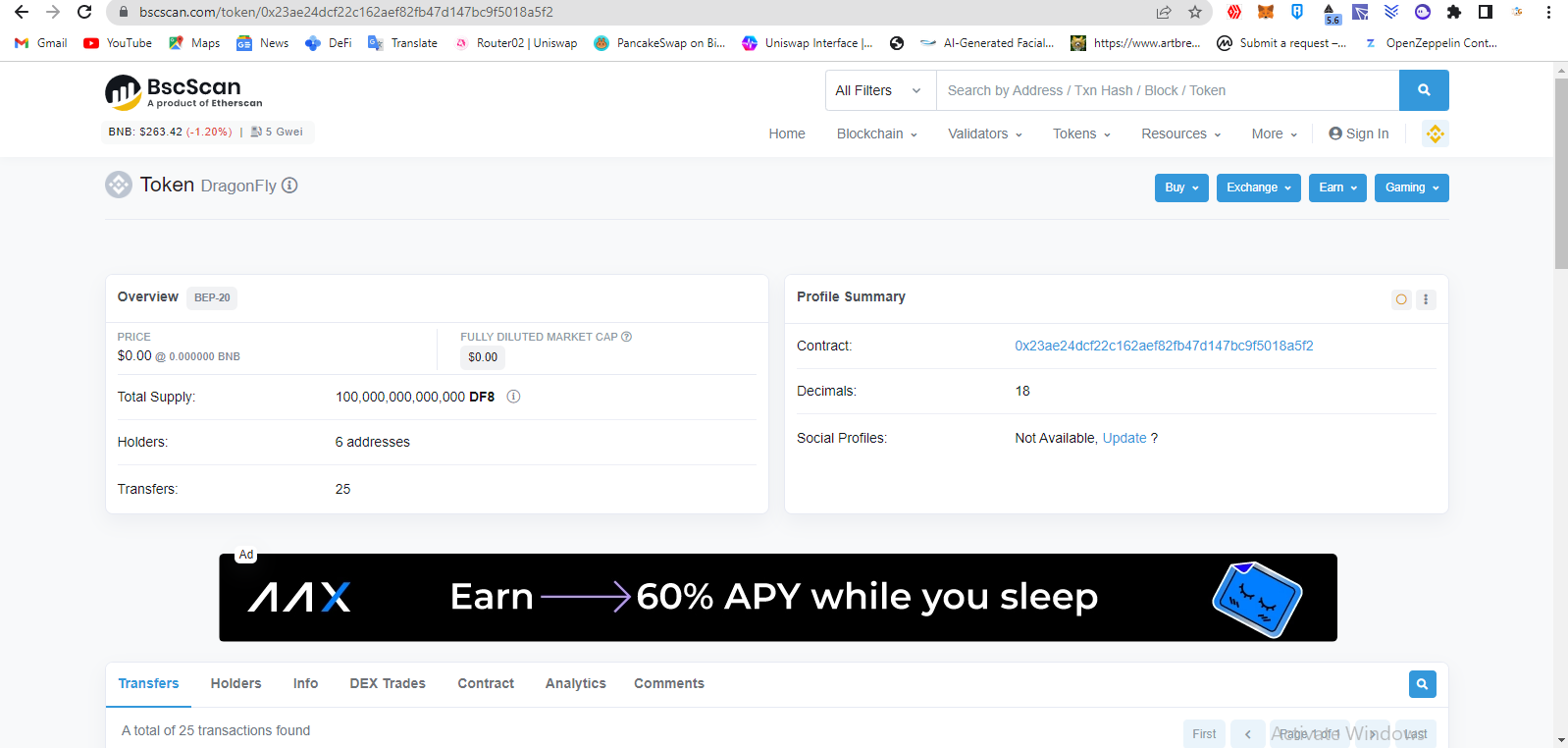This screenshot has width=1568, height=748.
Task: Expand the Blockchain nav menu
Action: 876,134
